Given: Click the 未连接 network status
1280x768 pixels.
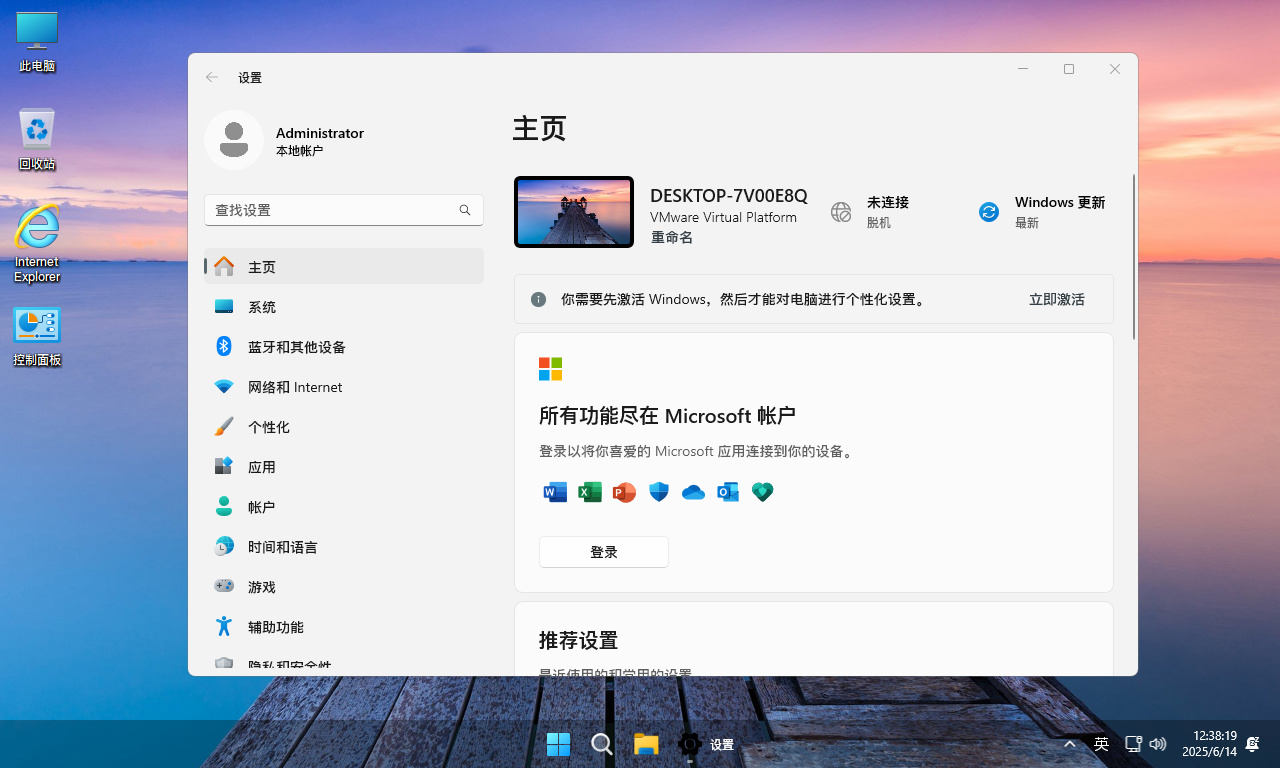Looking at the screenshot, I should [888, 202].
